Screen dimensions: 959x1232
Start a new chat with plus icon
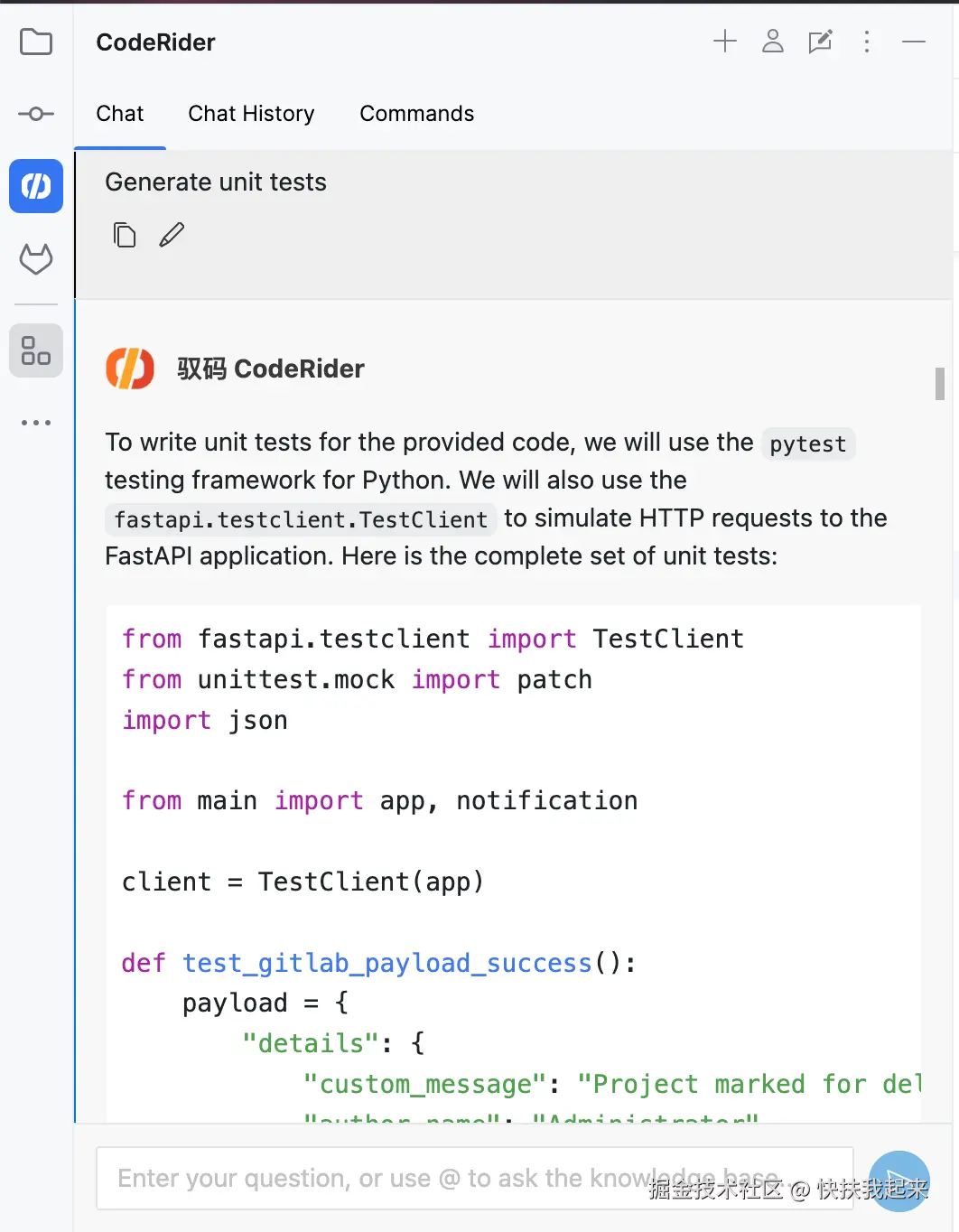[725, 41]
